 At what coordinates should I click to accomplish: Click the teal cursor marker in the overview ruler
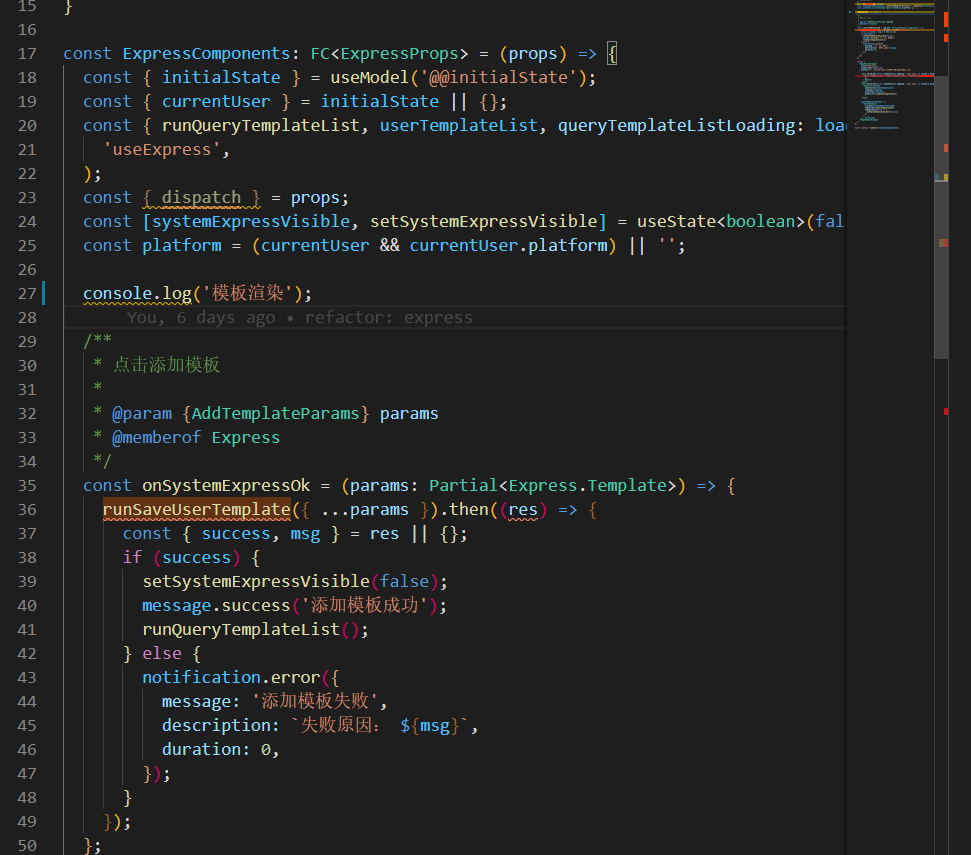click(937, 176)
